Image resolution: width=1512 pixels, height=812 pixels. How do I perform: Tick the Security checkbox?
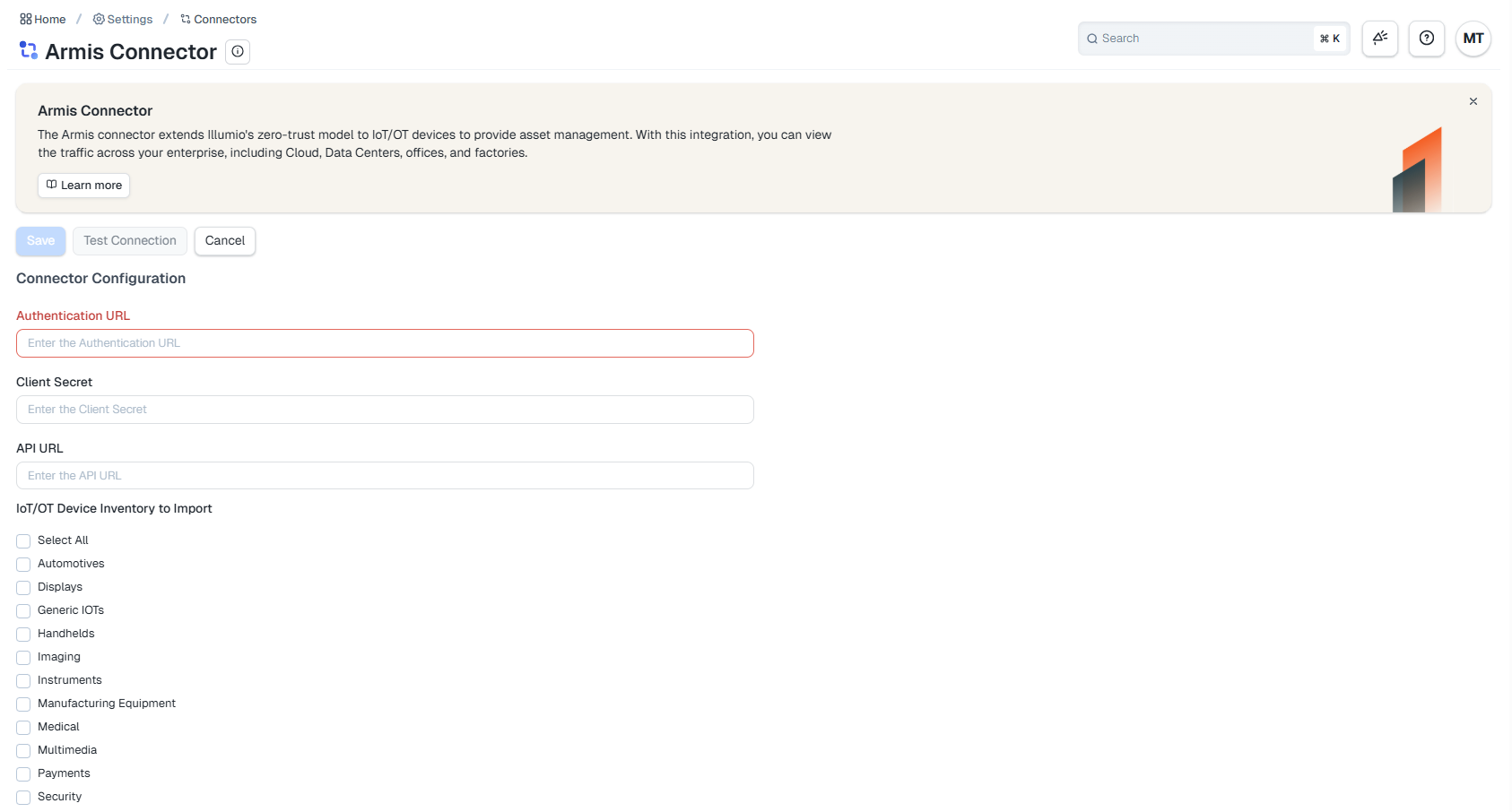23,798
